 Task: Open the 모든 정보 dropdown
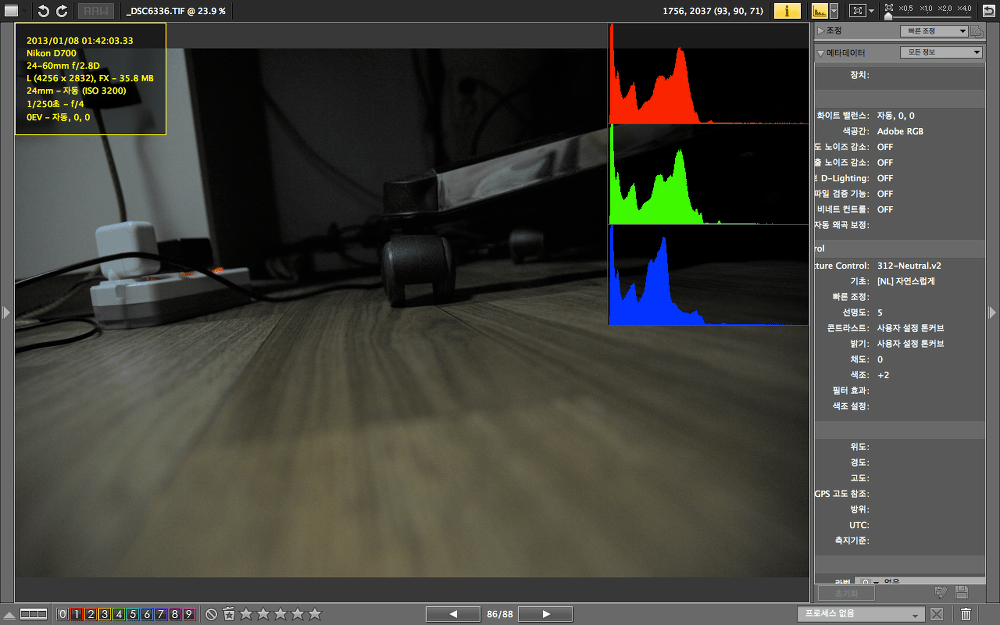click(940, 53)
